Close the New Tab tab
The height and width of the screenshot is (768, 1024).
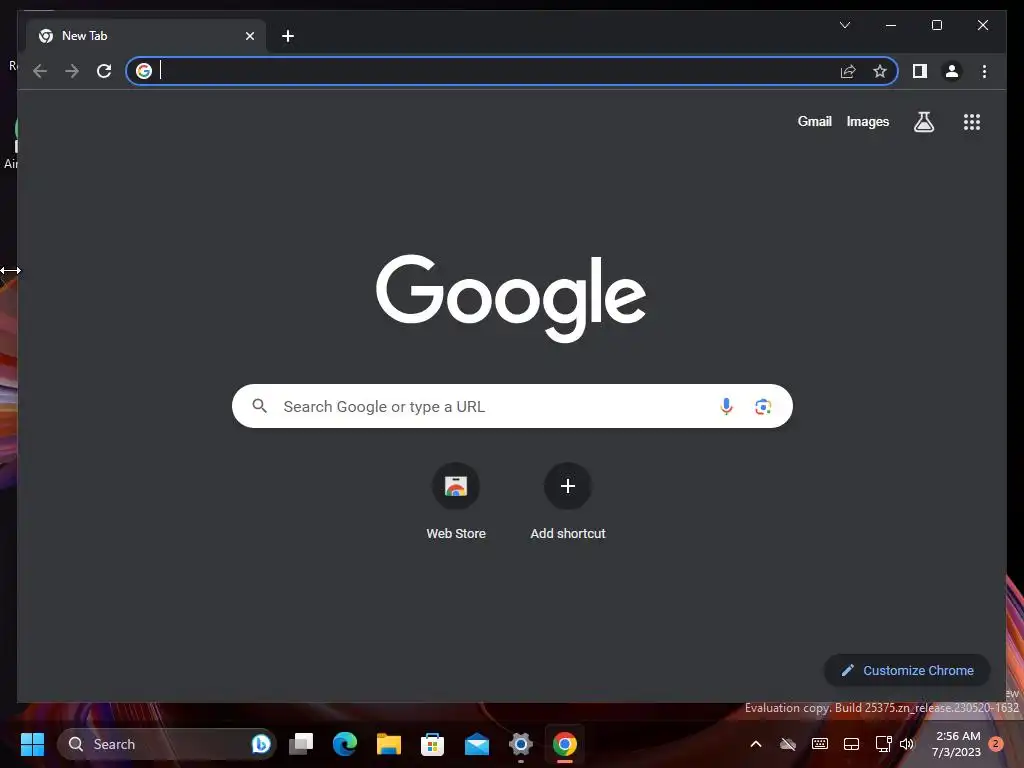point(249,36)
